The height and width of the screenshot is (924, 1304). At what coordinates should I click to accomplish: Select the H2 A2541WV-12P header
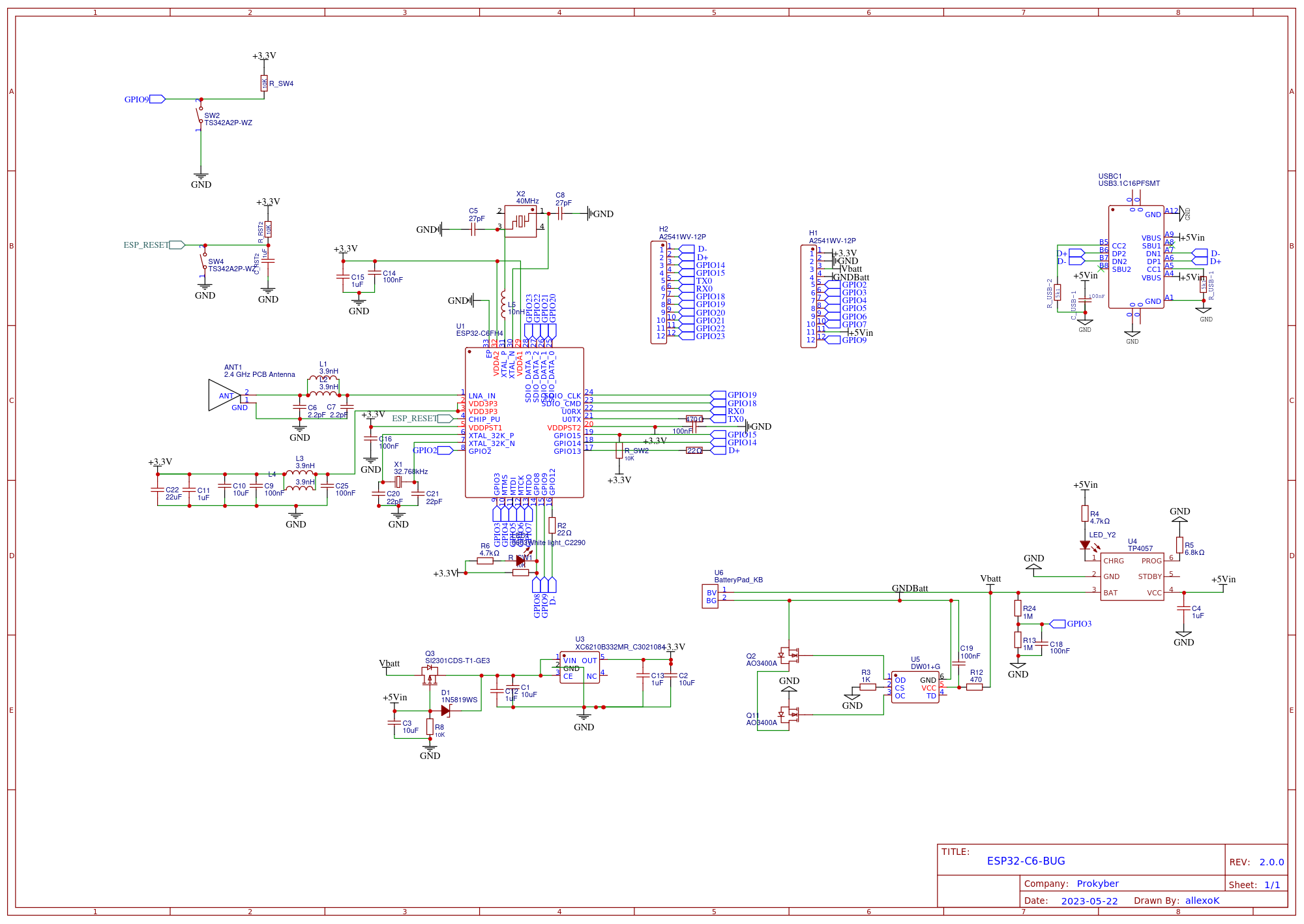[x=659, y=292]
